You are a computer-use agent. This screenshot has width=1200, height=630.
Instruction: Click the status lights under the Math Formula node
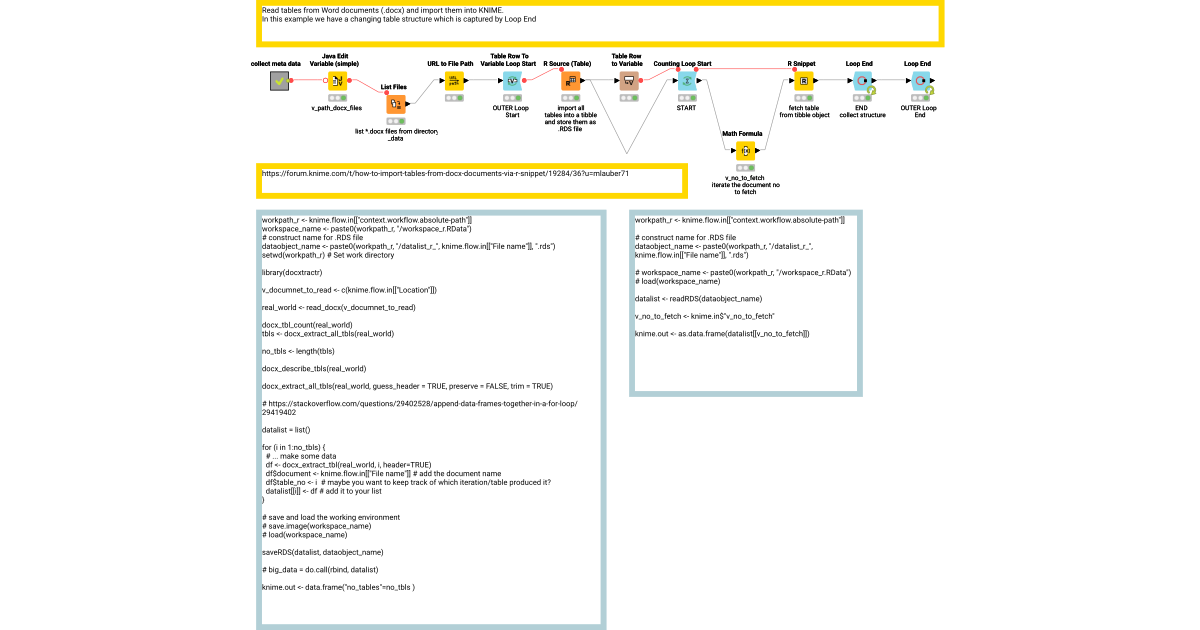[745, 168]
